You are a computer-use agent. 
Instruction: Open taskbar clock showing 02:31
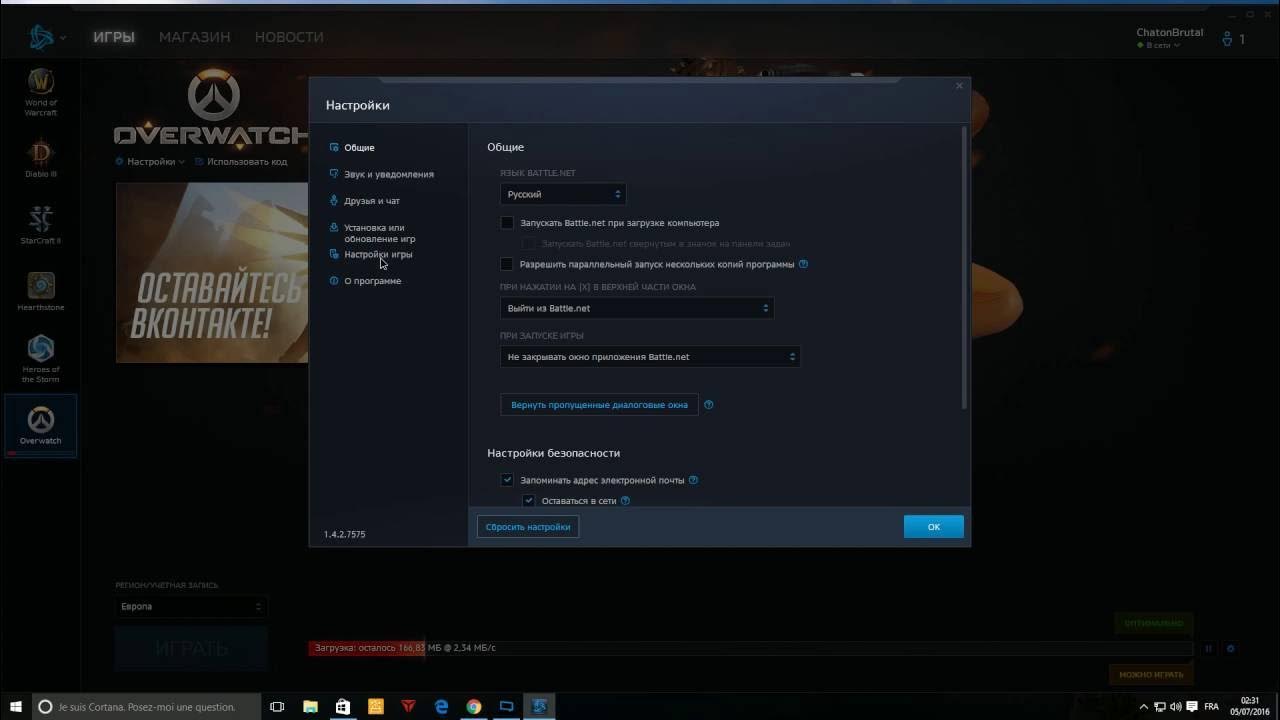pos(1250,706)
